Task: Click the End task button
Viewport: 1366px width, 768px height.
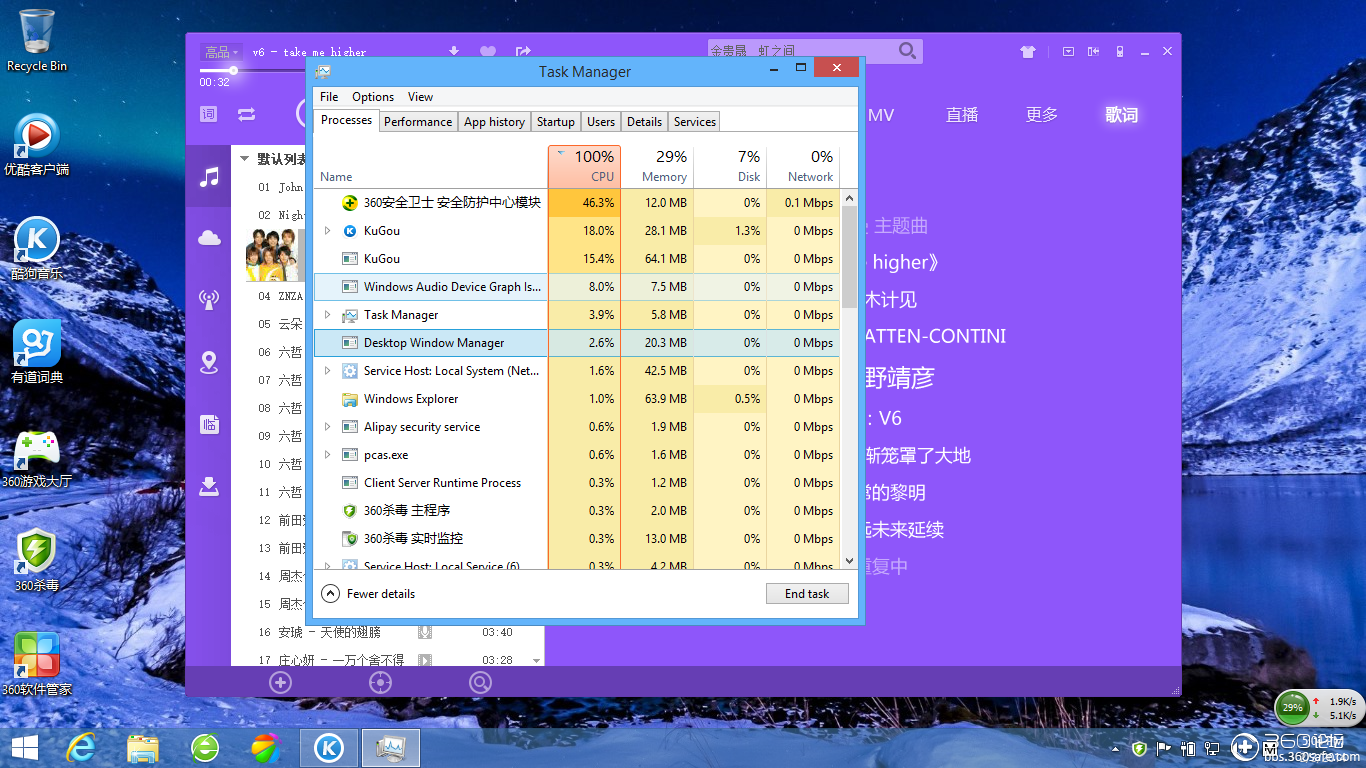Action: [x=807, y=593]
